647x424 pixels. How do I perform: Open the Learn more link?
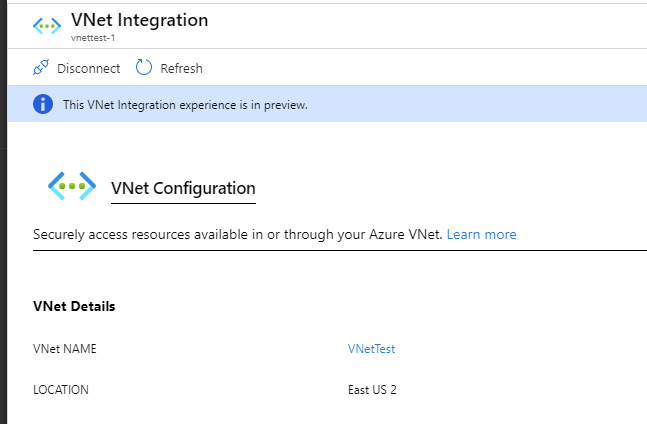click(x=481, y=235)
